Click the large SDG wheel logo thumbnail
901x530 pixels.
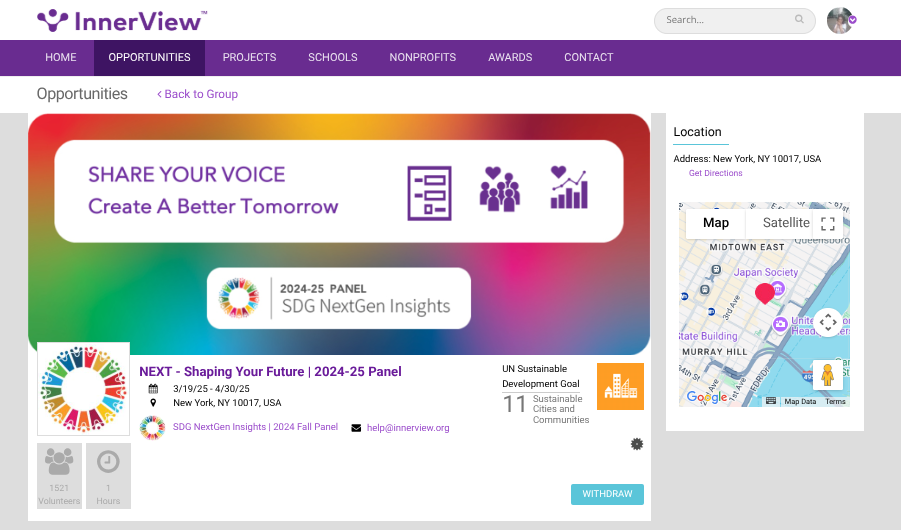(83, 389)
